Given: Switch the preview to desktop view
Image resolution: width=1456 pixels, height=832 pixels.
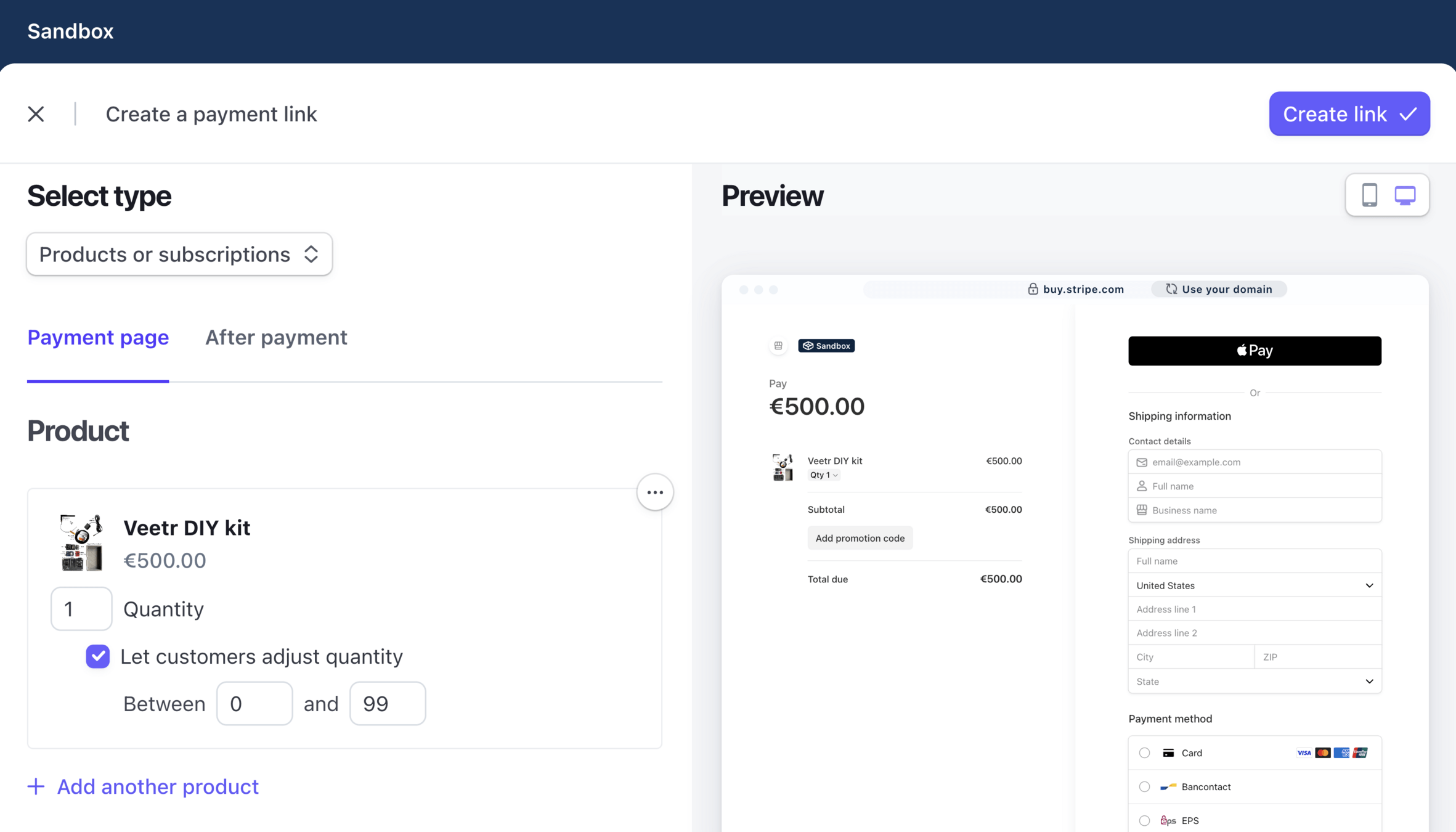Looking at the screenshot, I should 1405,195.
